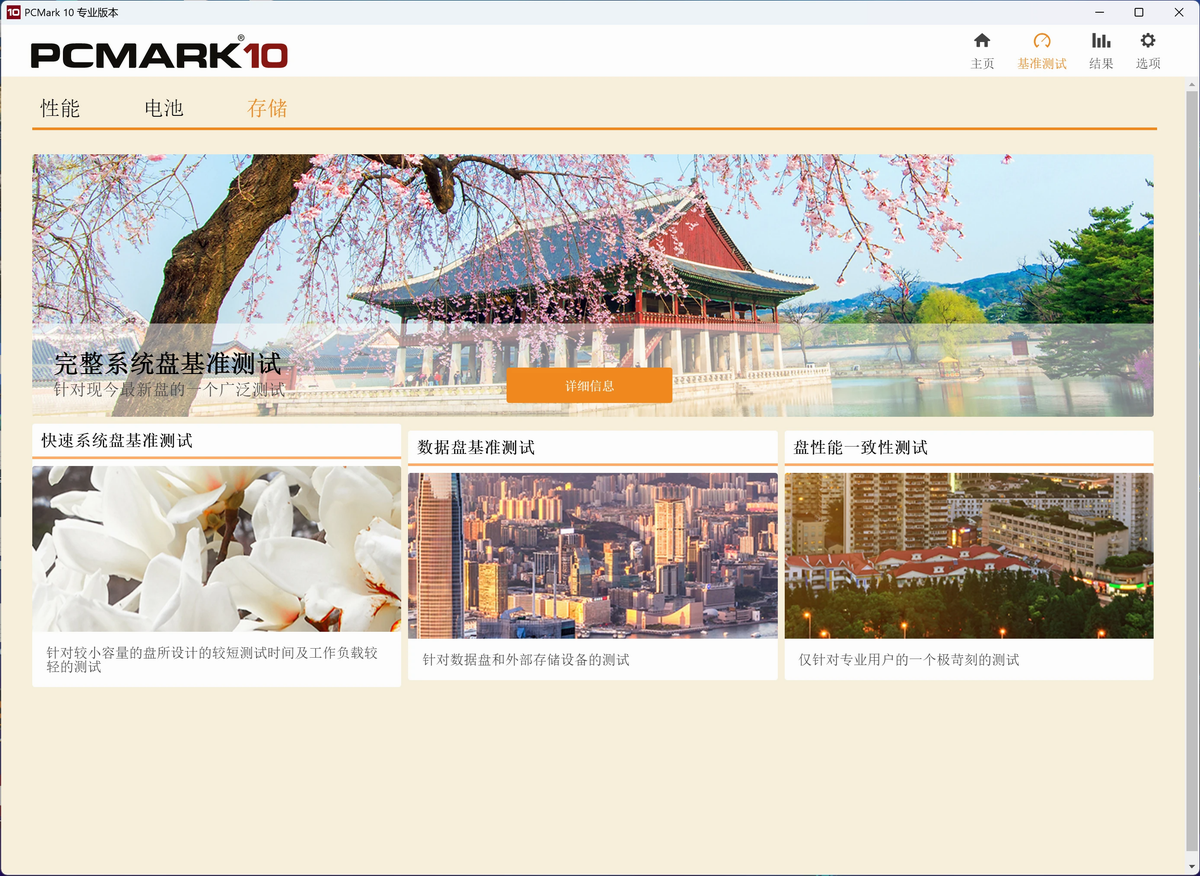Open the 盘性能一致性测试 title

861,447
